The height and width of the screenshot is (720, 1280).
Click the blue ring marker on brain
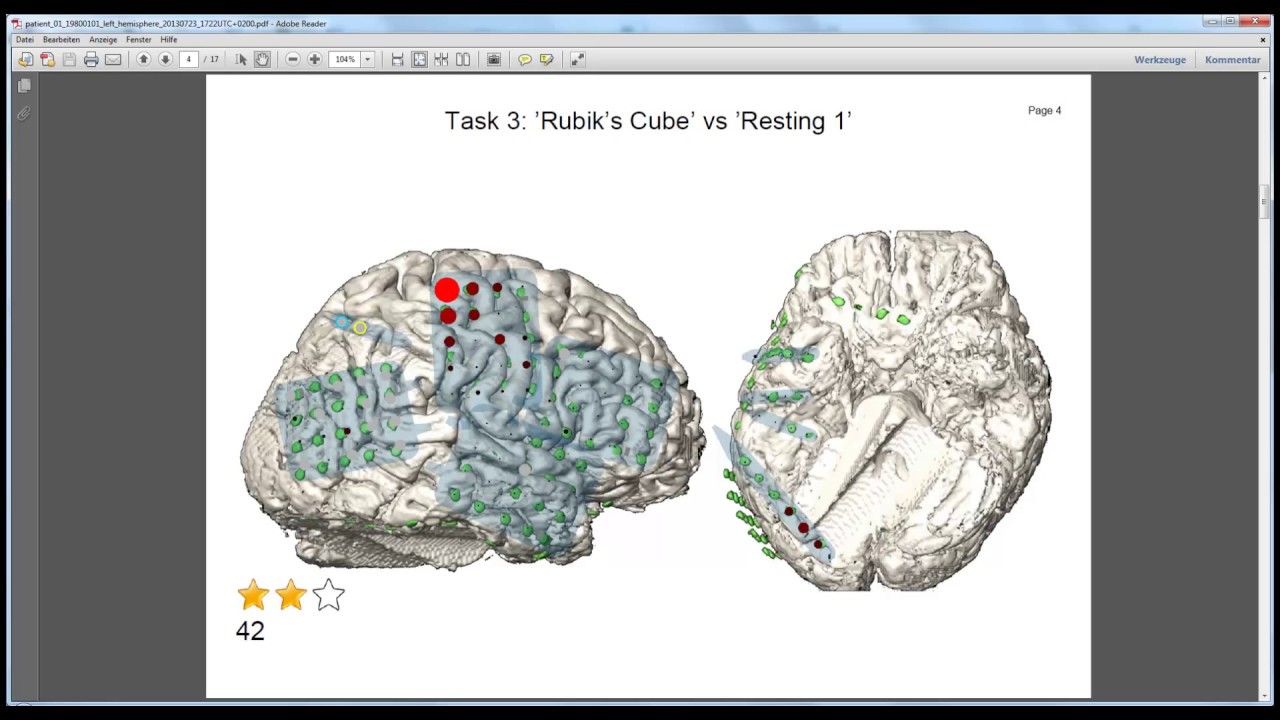coord(342,322)
